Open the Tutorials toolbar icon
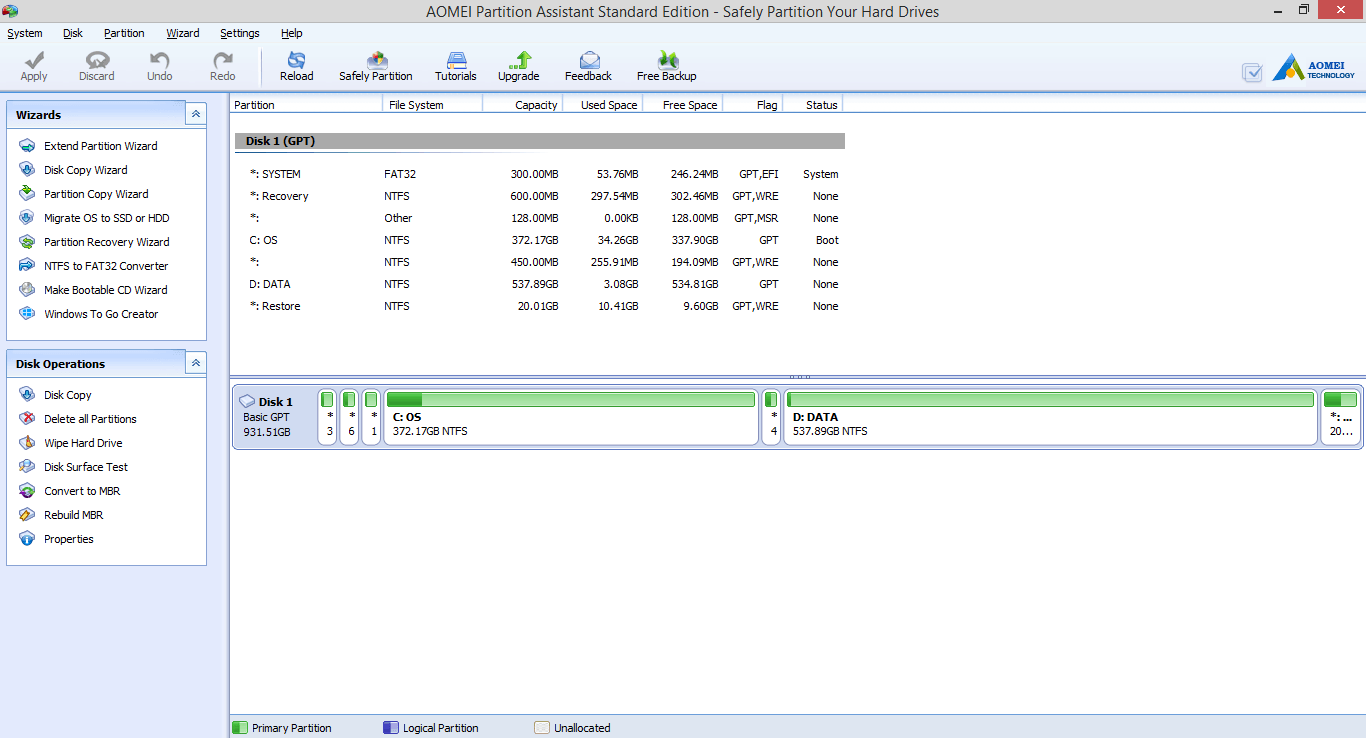The image size is (1366, 738). 456,61
